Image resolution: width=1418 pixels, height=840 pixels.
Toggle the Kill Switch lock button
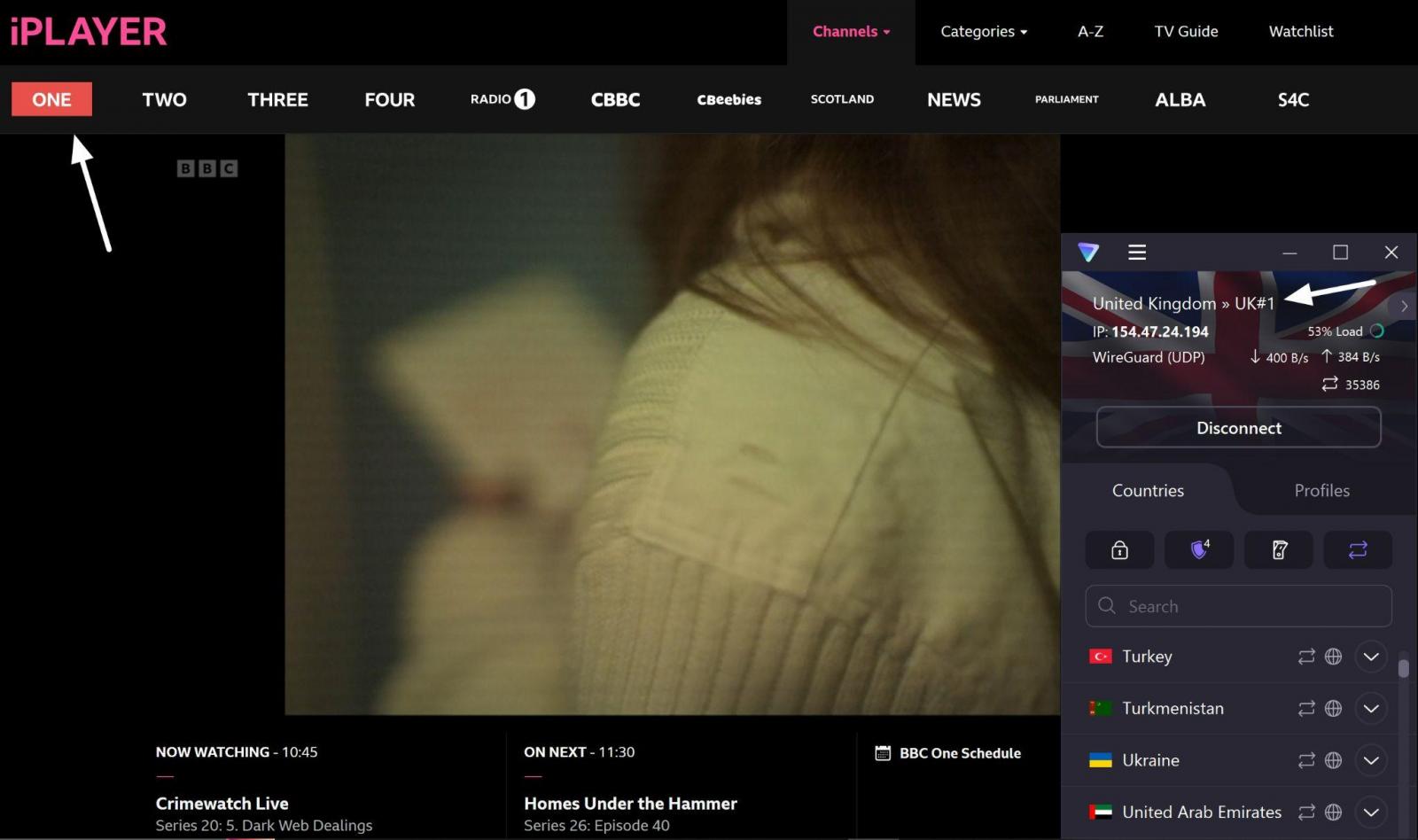click(1119, 550)
